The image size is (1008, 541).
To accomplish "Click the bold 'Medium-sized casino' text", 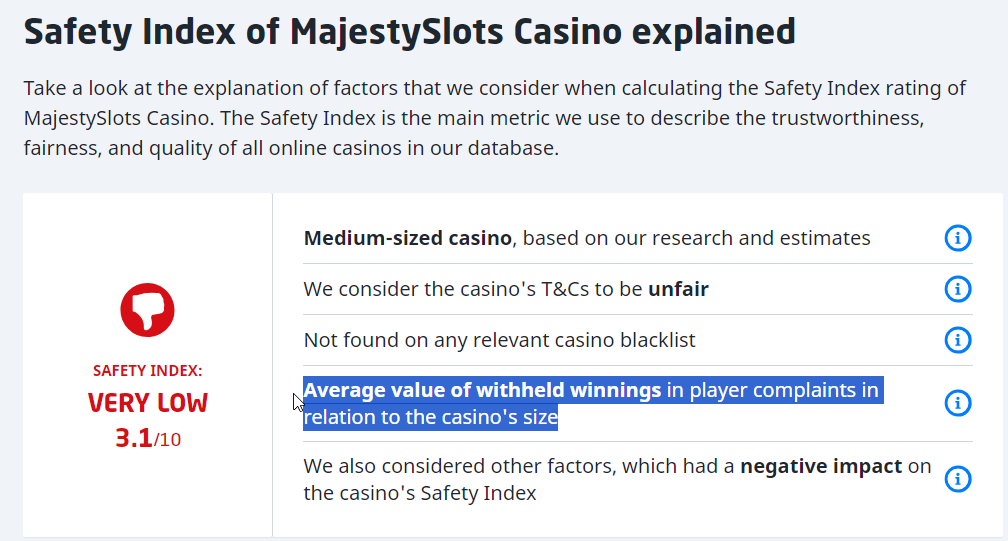I will [408, 238].
